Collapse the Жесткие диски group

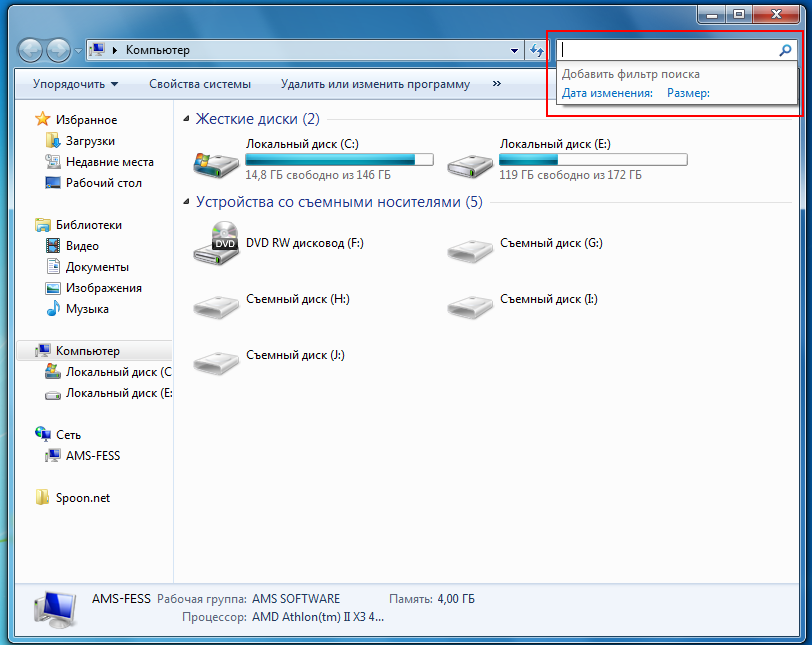pos(186,119)
